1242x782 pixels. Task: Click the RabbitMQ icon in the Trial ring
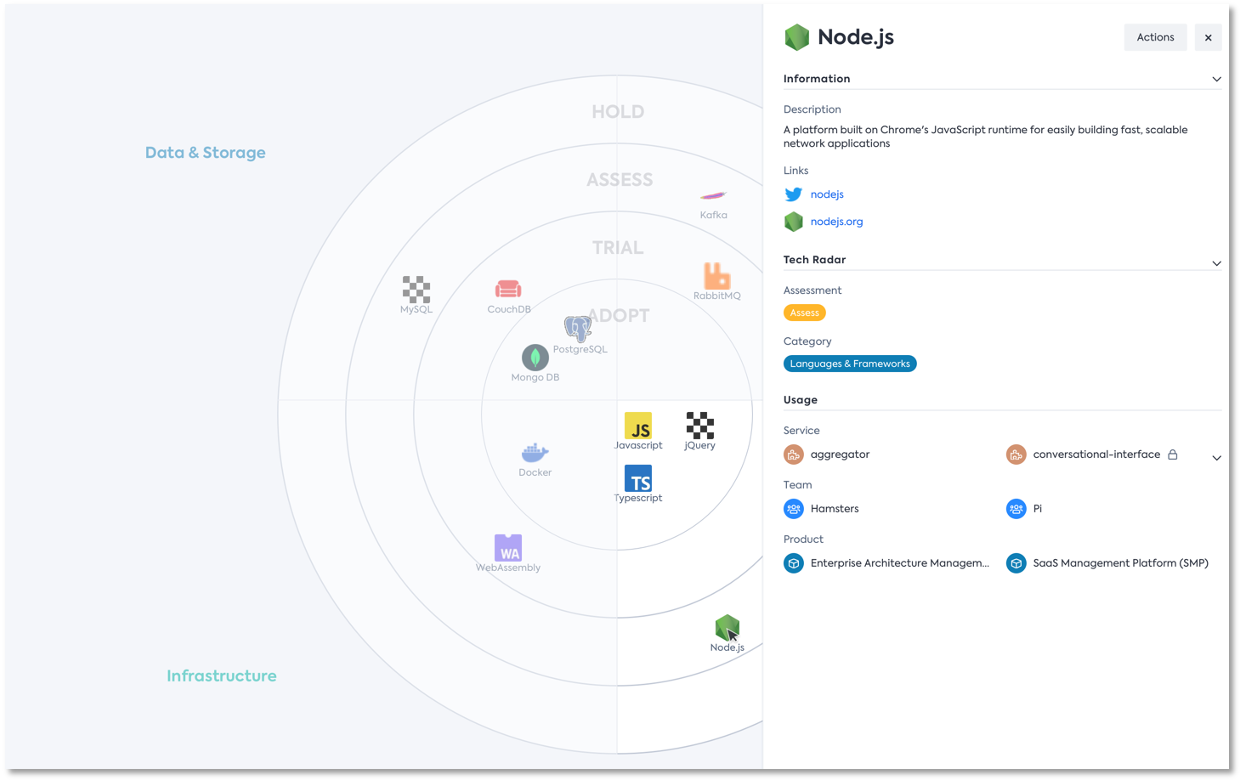pyautogui.click(x=717, y=276)
